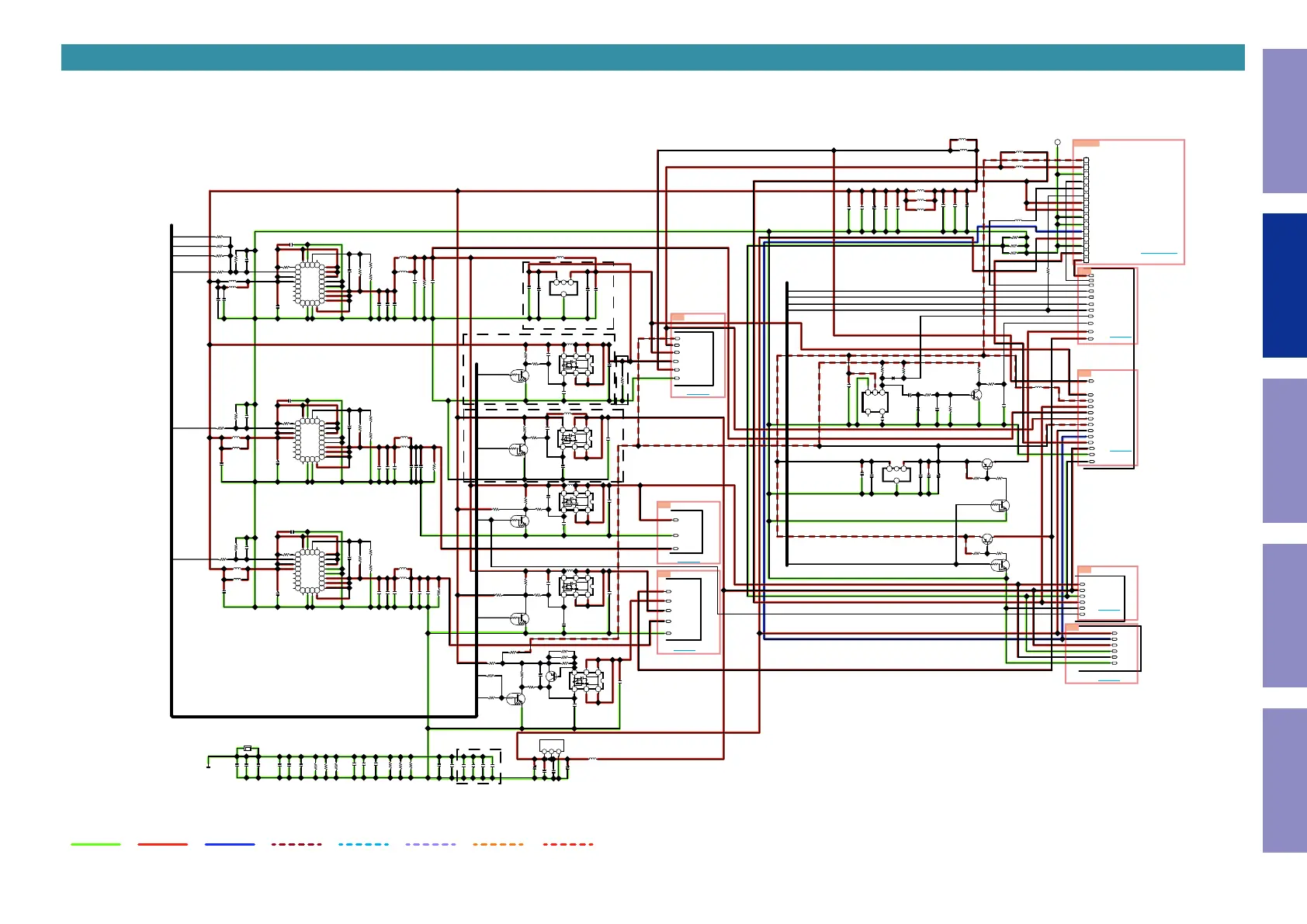Open the topmost purple side tab
The image size is (1307, 924).
(x=1284, y=121)
